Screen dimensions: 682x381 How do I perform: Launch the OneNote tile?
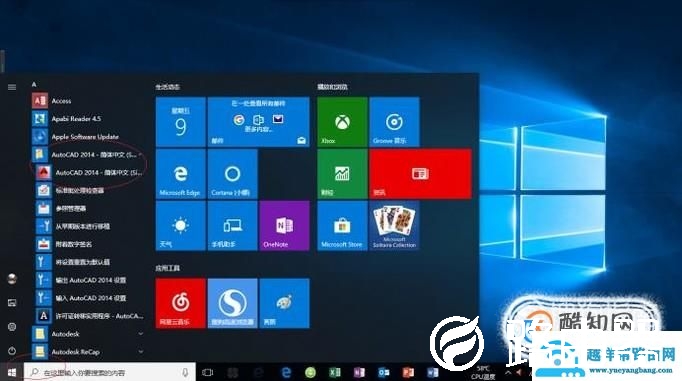point(284,226)
